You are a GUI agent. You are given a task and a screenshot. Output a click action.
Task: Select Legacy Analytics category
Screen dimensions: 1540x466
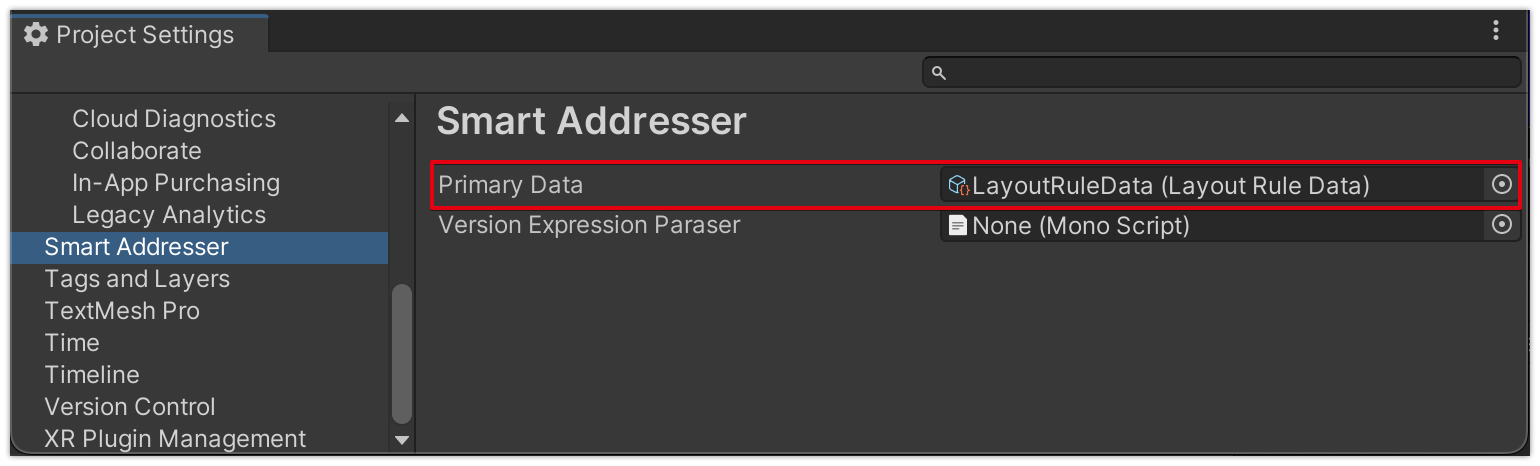coord(169,215)
